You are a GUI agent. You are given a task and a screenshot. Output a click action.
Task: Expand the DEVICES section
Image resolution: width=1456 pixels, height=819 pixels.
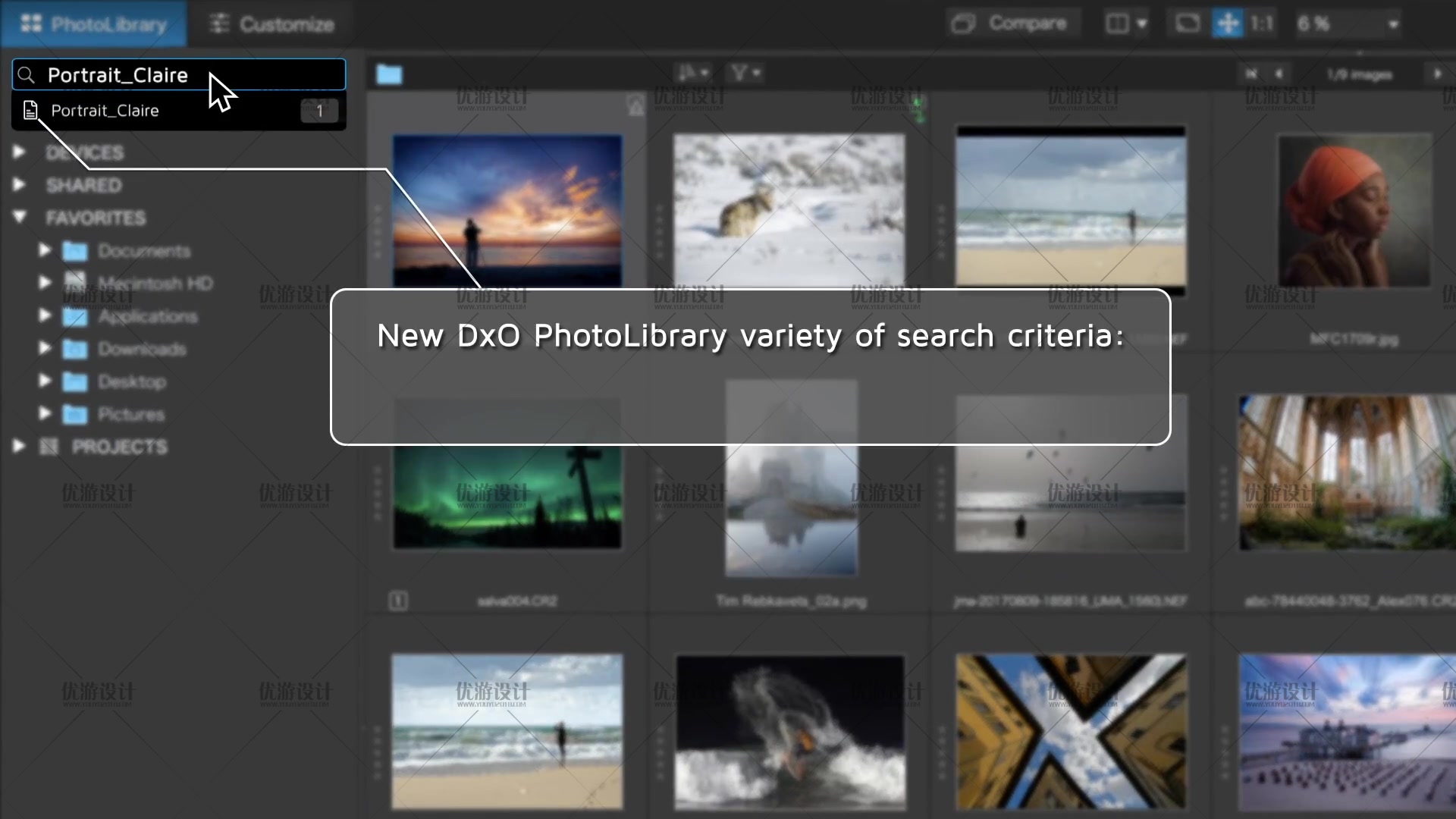click(x=18, y=152)
